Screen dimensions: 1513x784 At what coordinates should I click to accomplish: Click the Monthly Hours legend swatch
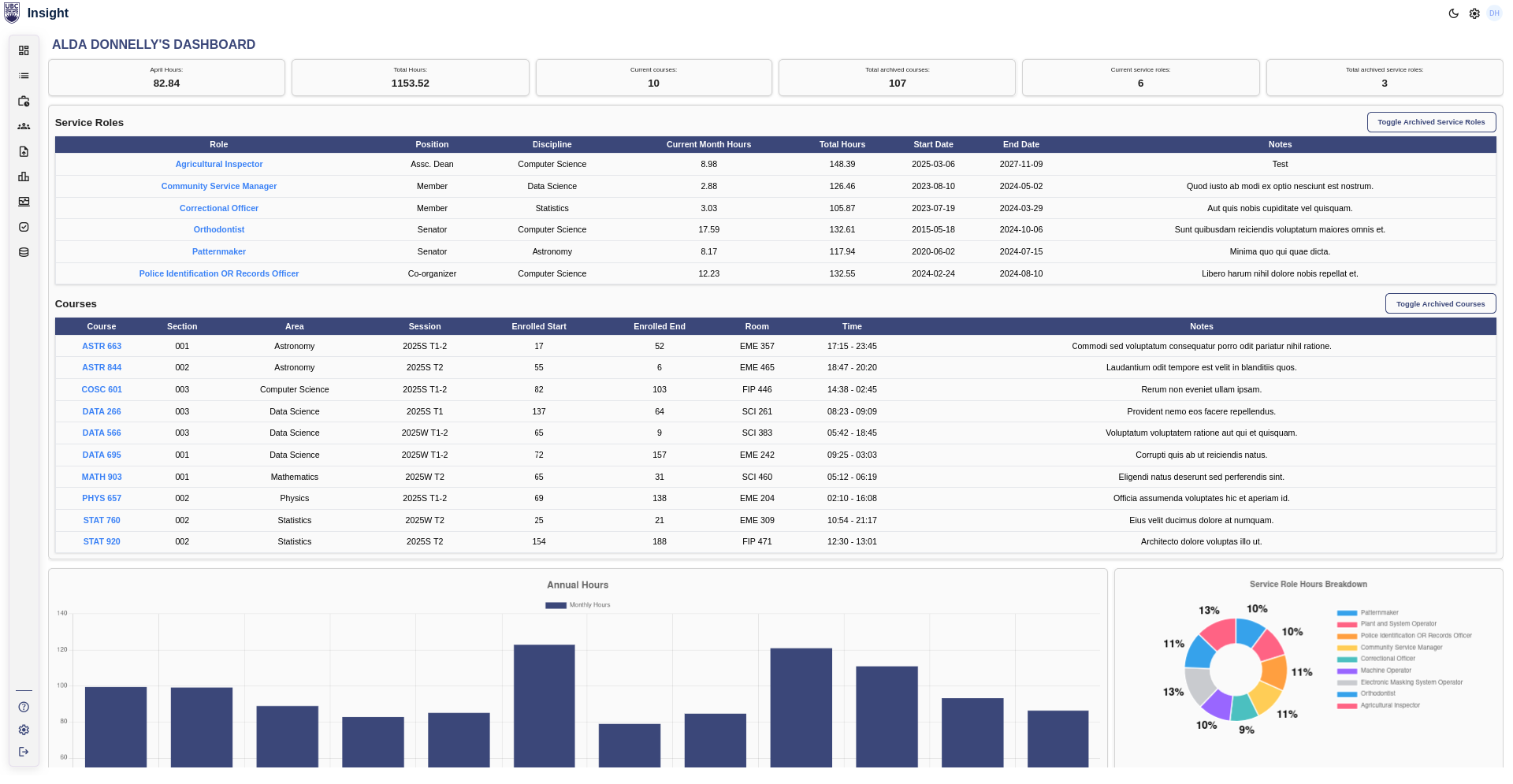(556, 605)
